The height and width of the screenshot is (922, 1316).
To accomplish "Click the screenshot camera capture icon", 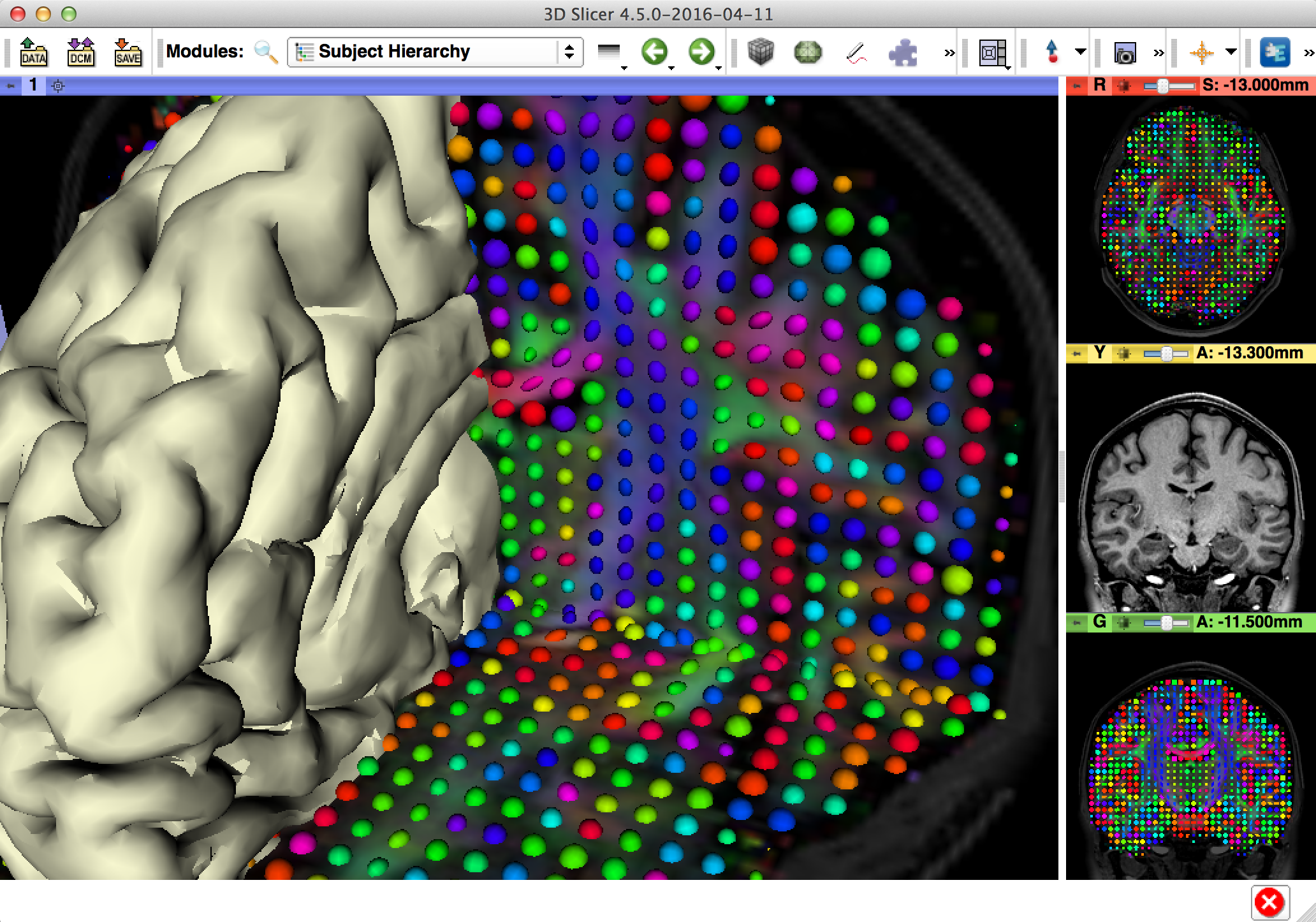I will (x=1125, y=53).
